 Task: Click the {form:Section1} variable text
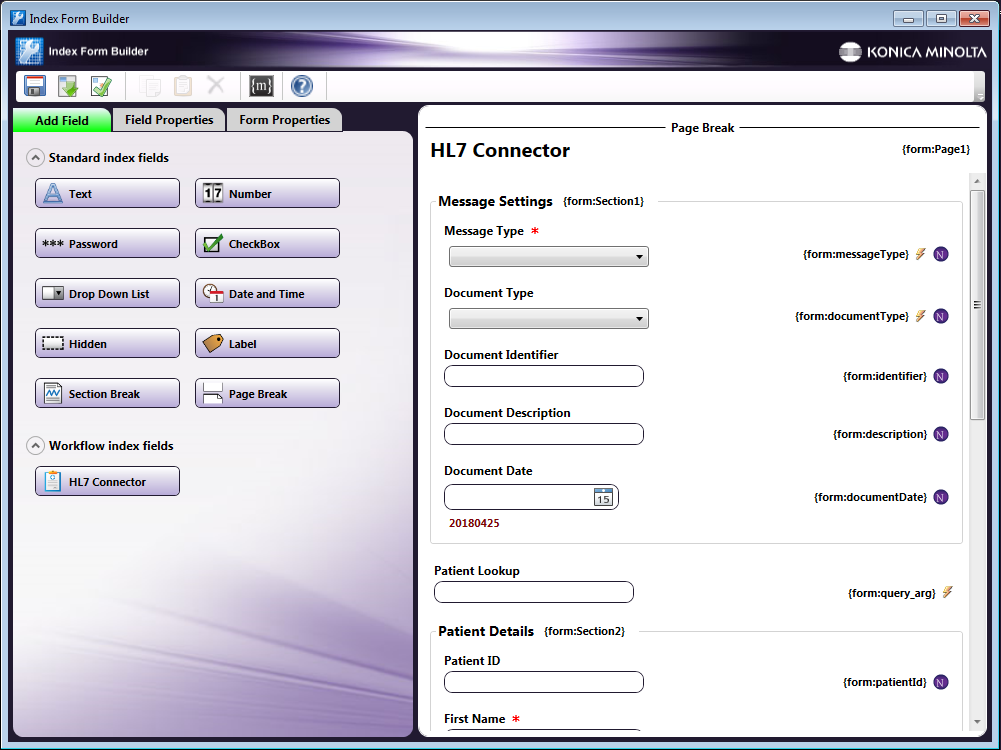tap(603, 201)
